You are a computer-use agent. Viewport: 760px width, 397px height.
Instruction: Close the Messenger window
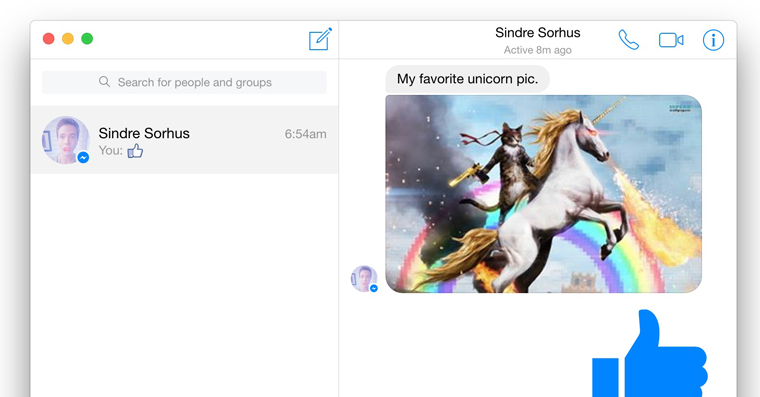point(48,39)
